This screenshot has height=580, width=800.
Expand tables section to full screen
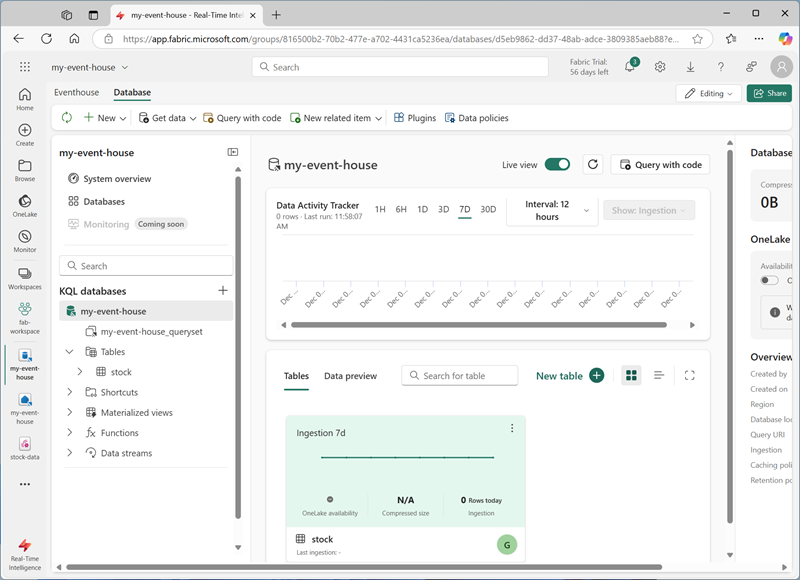[689, 375]
